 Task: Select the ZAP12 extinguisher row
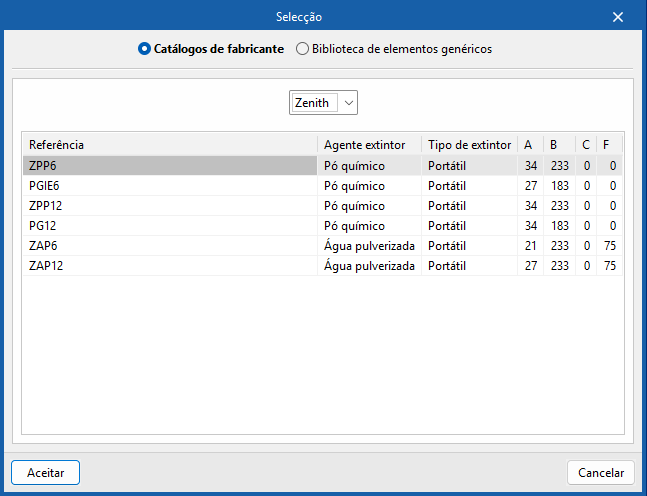point(170,265)
